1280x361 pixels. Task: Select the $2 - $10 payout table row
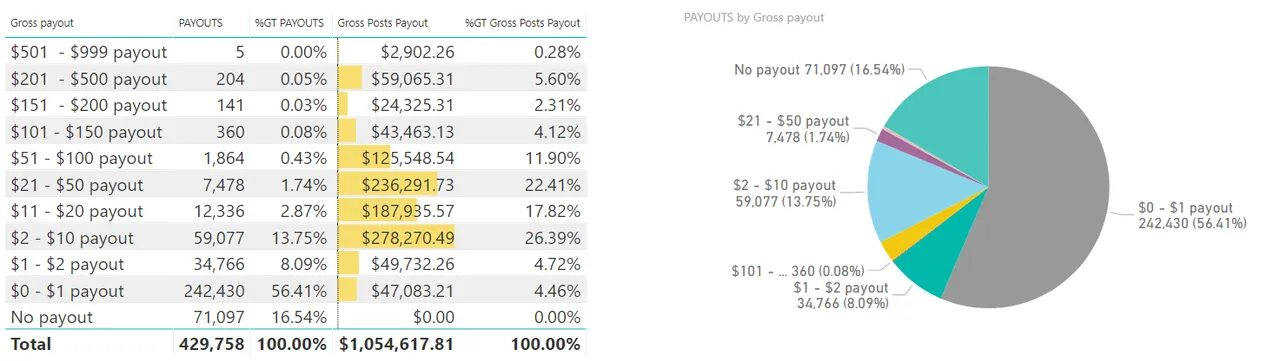click(295, 238)
